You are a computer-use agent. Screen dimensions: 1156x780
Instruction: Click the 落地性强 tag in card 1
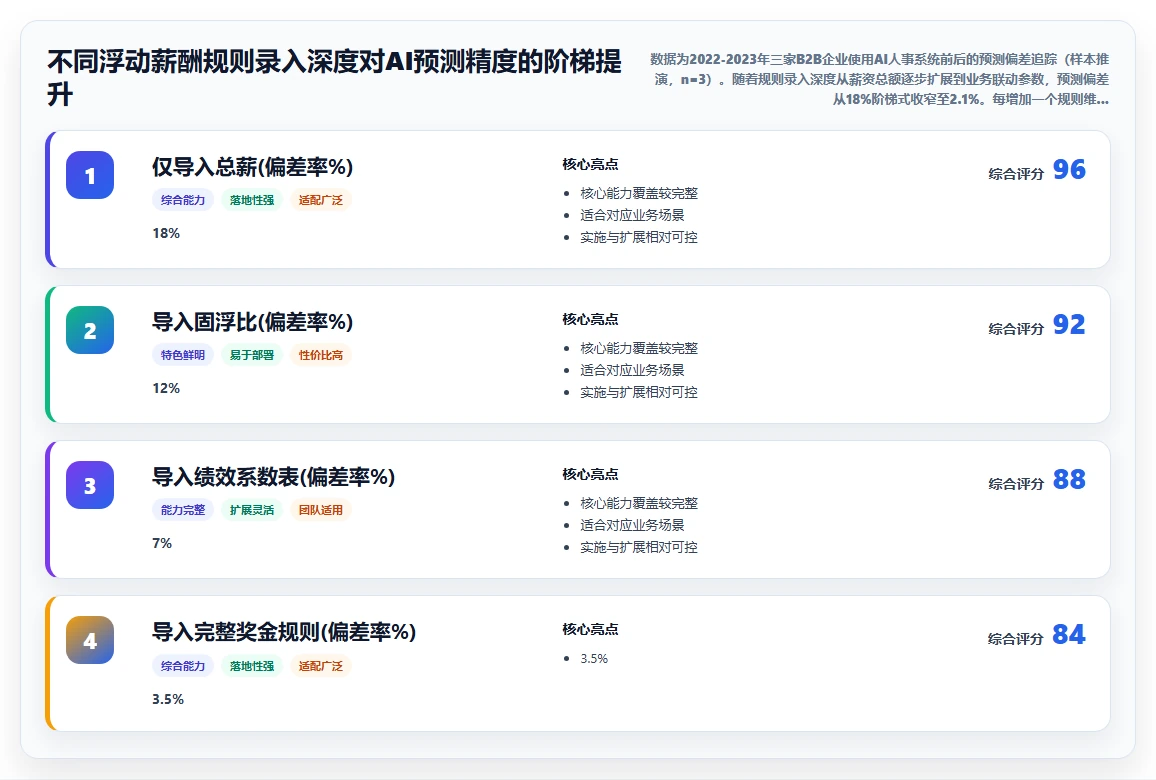coord(251,200)
